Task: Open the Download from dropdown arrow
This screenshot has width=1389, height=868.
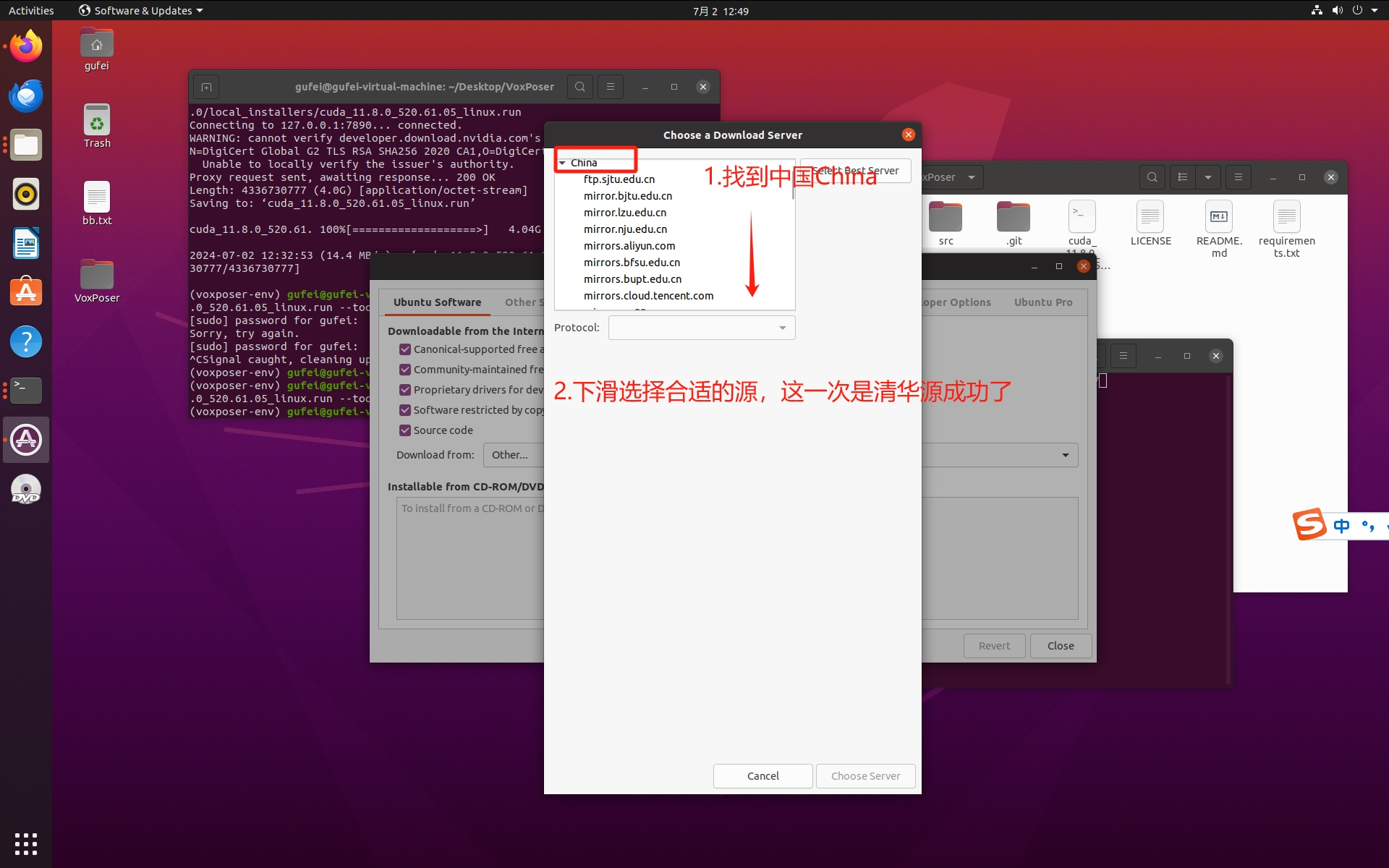Action: click(x=1065, y=455)
